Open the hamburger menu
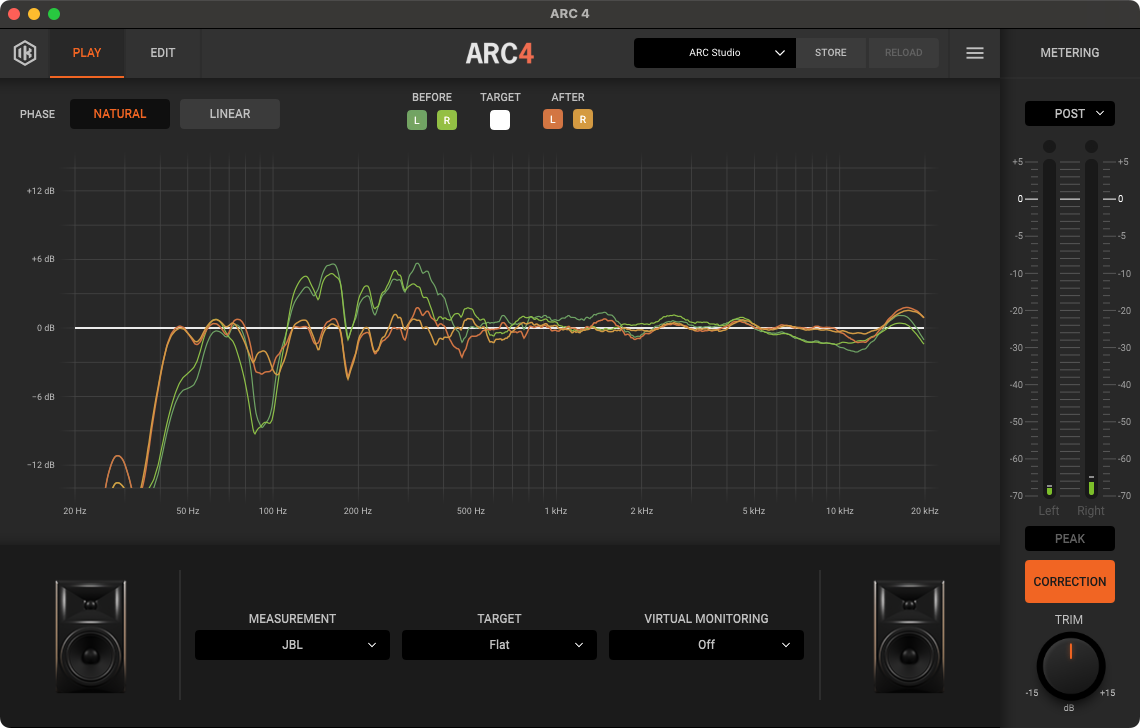This screenshot has height=728, width=1140. (x=974, y=53)
